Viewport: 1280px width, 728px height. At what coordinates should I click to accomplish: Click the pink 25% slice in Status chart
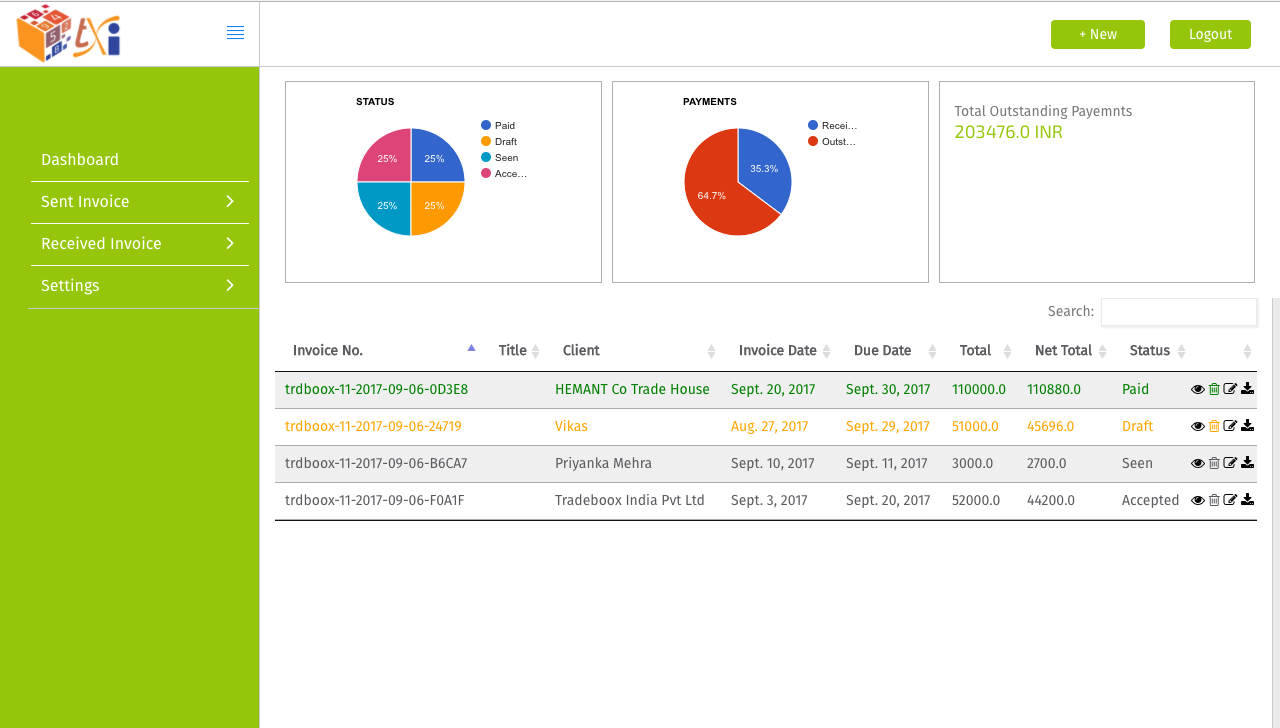click(x=387, y=158)
